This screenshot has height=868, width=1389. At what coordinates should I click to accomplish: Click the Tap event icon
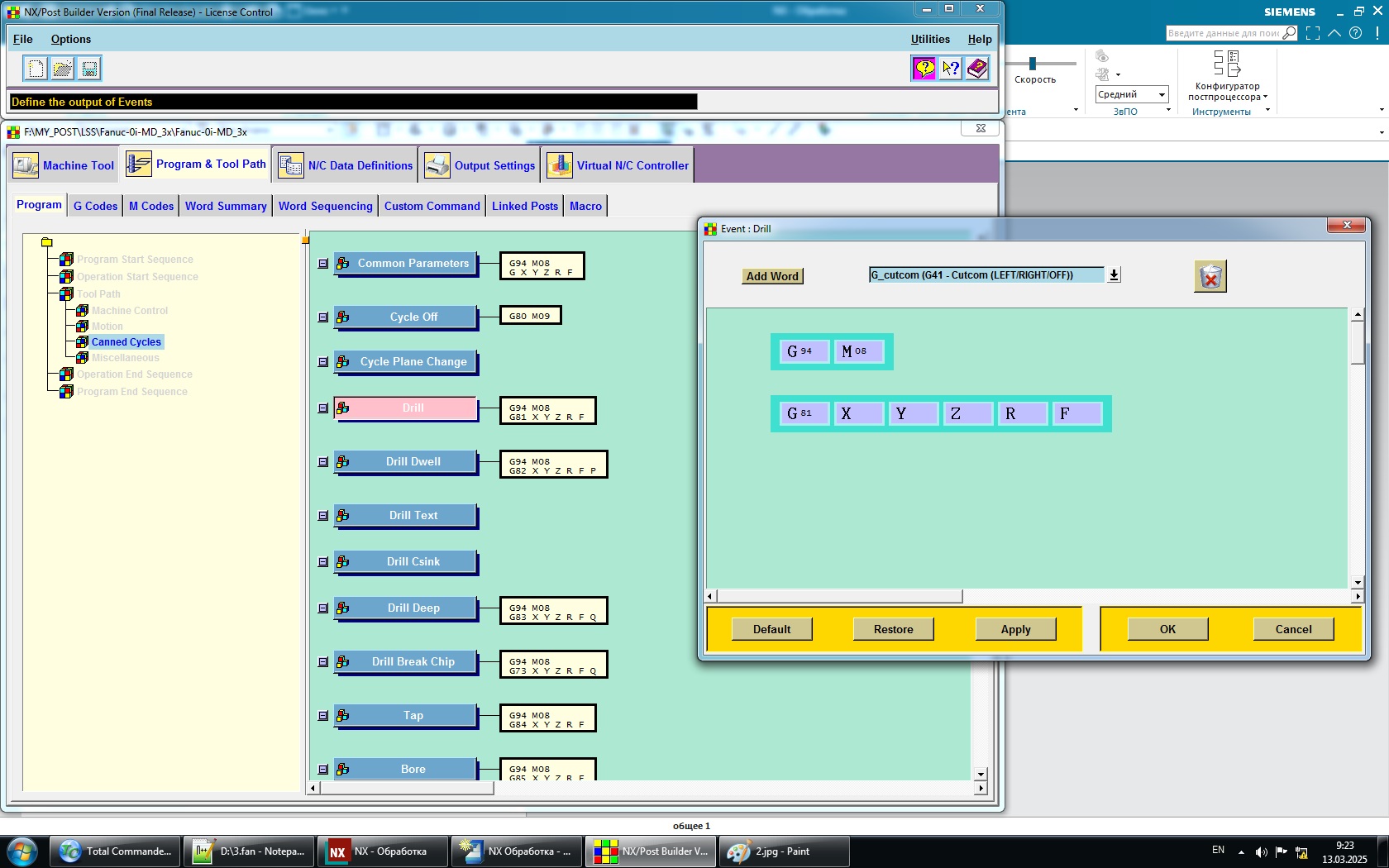tap(343, 716)
